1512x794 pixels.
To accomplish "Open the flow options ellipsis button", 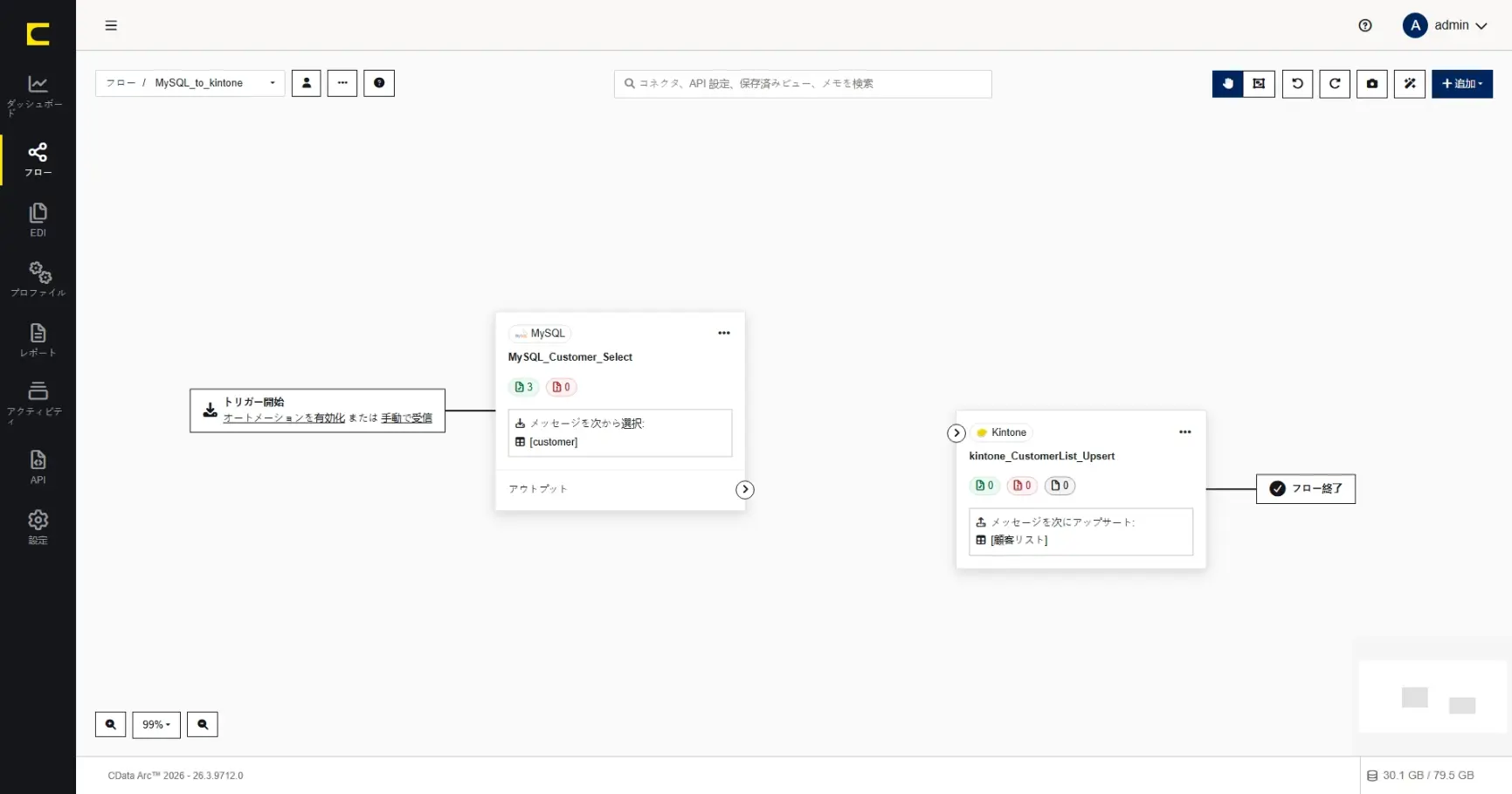I will [x=342, y=83].
